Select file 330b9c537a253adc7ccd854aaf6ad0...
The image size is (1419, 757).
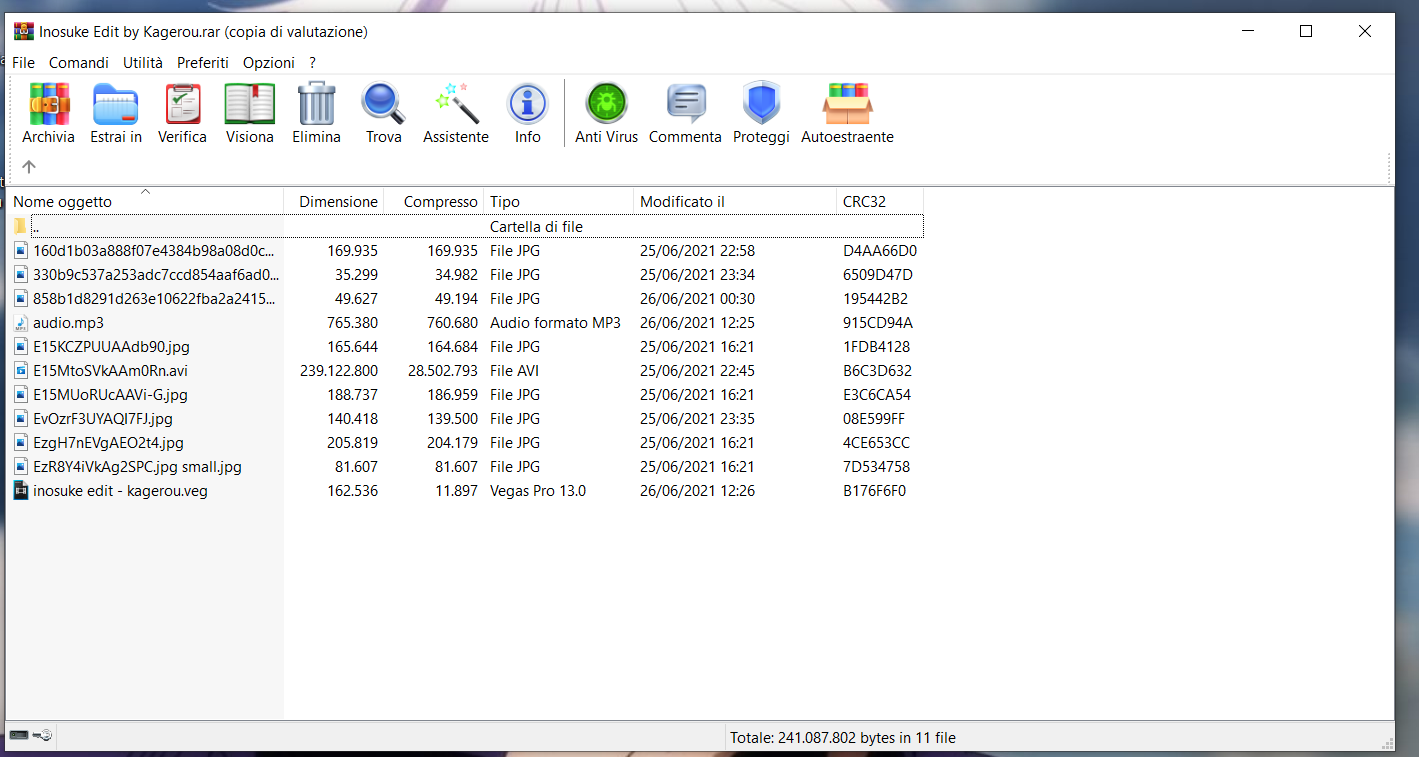pyautogui.click(x=156, y=275)
